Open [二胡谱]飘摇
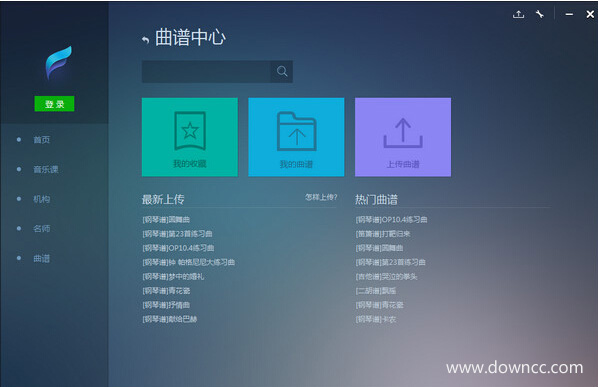Image resolution: width=598 pixels, height=387 pixels. tap(376, 291)
